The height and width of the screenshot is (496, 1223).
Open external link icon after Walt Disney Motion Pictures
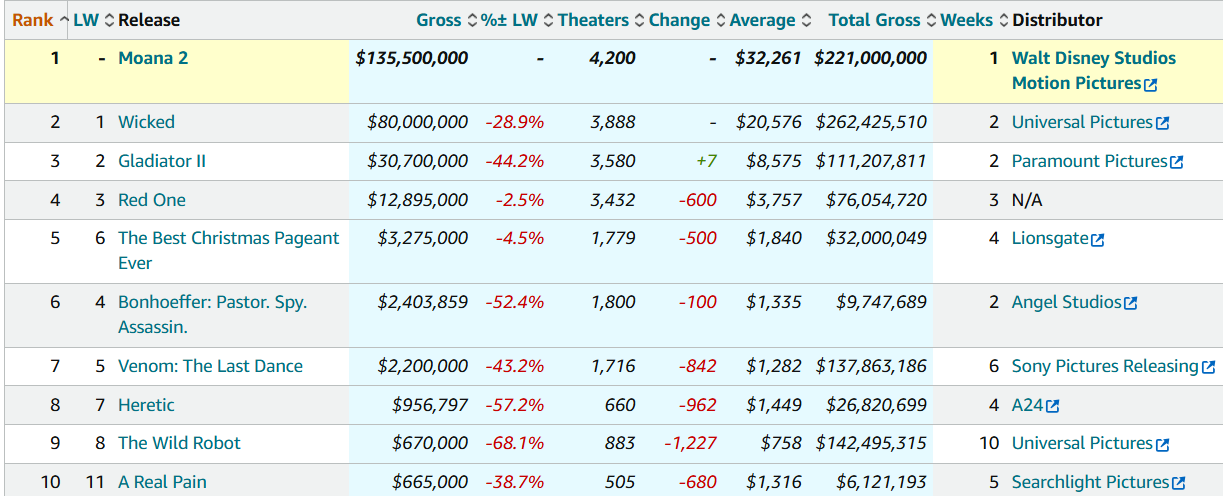1150,85
